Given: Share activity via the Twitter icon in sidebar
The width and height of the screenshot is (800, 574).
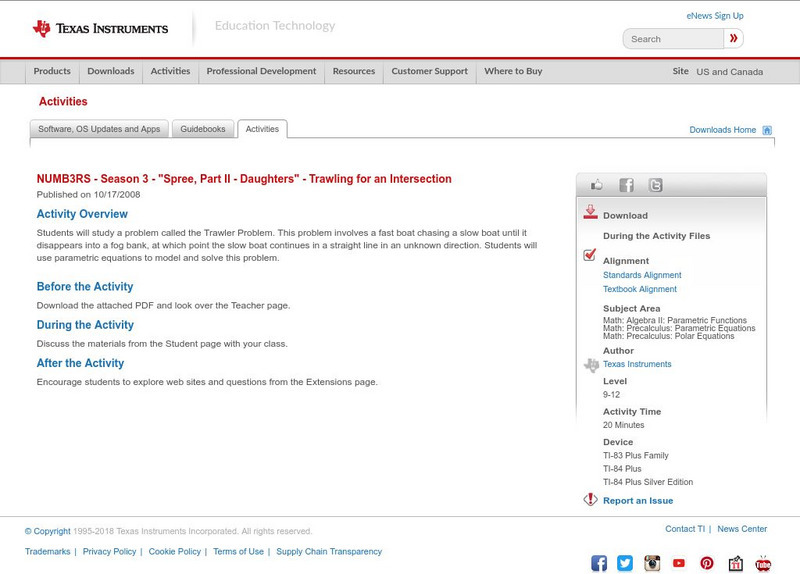Looking at the screenshot, I should 656,185.
